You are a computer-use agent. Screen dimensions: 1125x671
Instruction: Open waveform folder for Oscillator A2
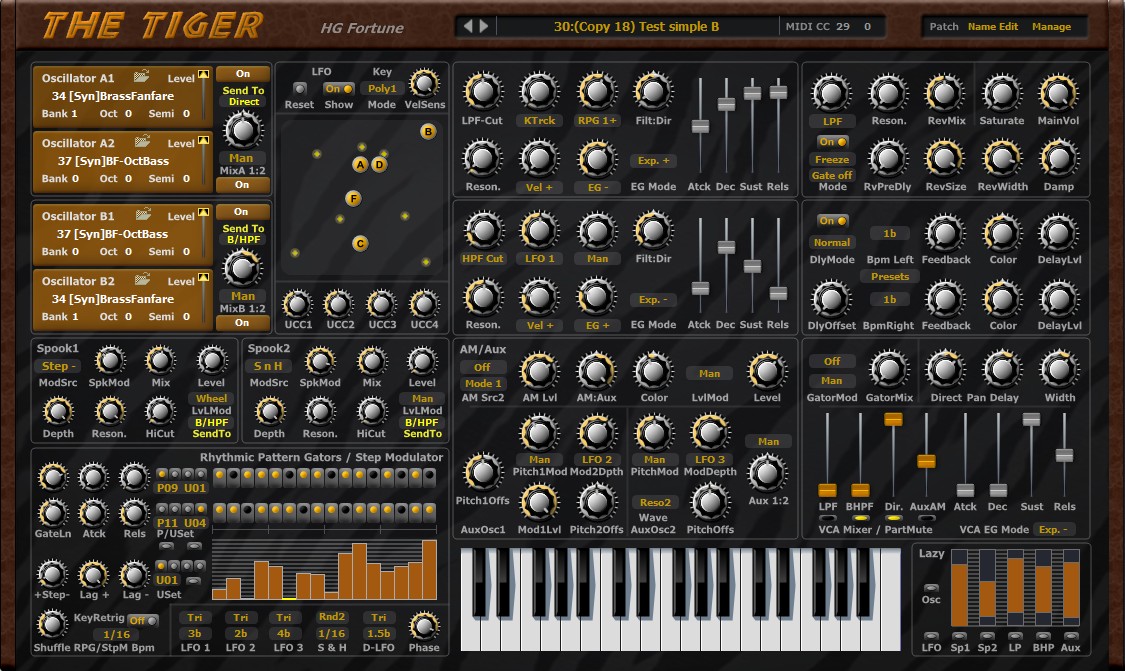pyautogui.click(x=142, y=141)
